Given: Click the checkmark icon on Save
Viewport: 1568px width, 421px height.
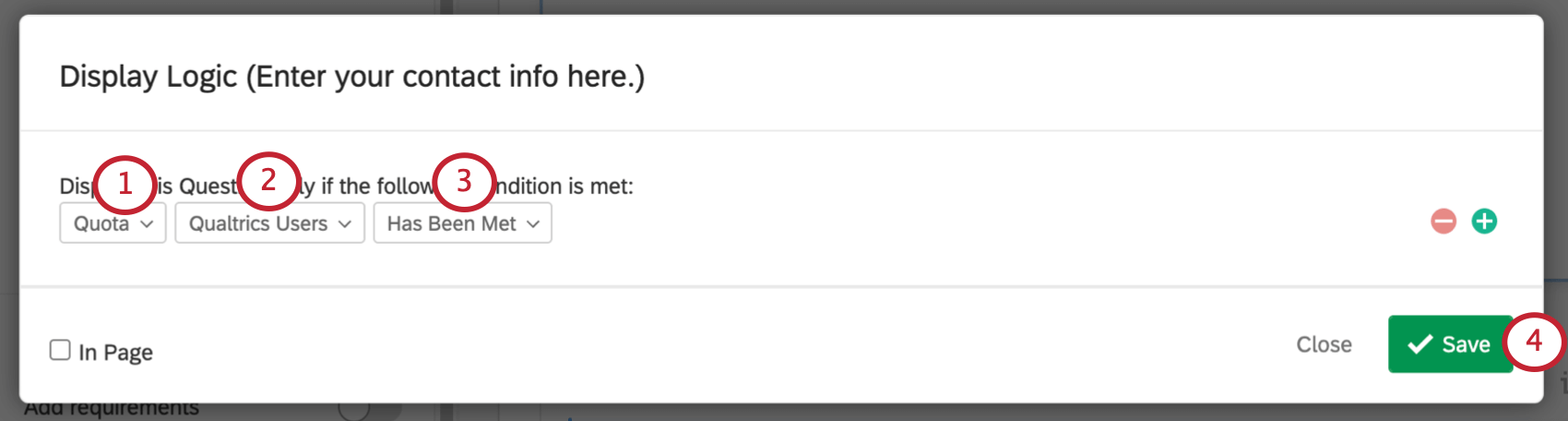Looking at the screenshot, I should click(x=1420, y=344).
